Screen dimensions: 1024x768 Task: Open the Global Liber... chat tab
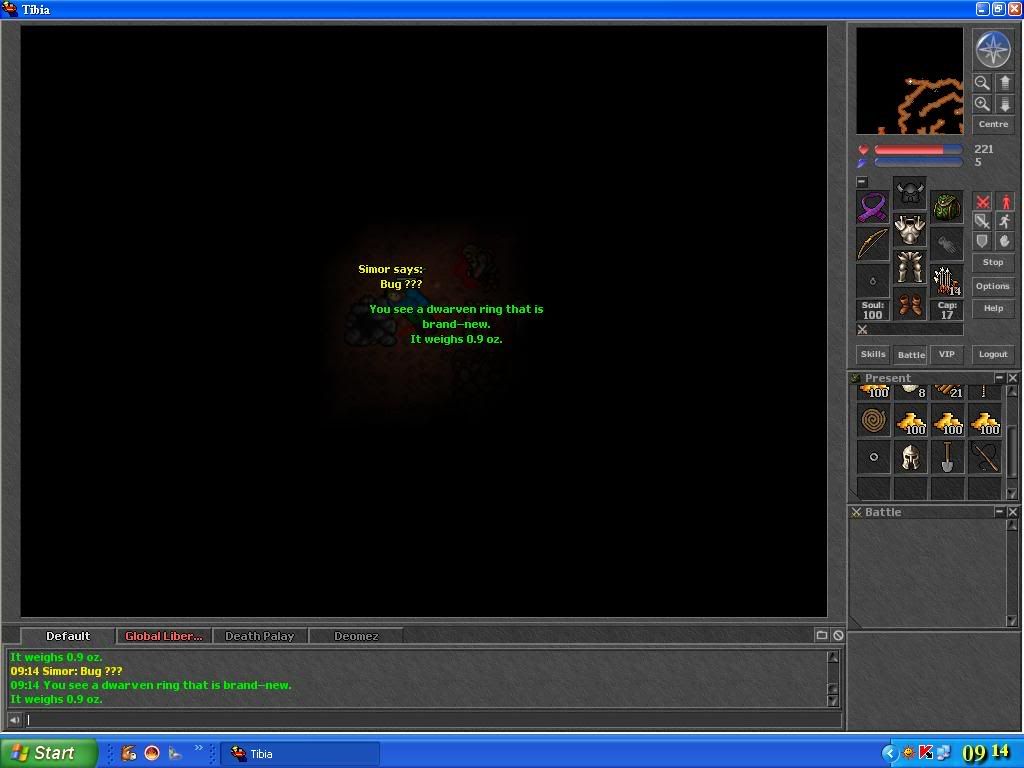click(x=164, y=636)
